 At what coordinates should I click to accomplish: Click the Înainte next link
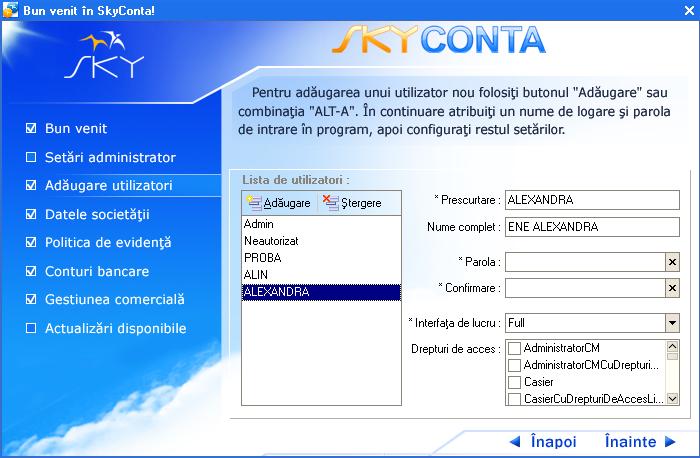tap(640, 441)
